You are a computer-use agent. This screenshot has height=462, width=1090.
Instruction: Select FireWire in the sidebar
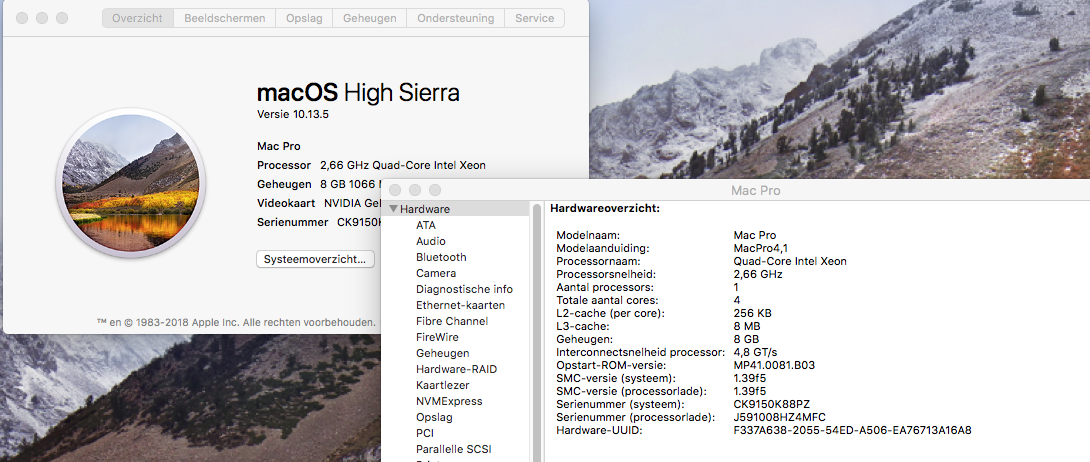(x=437, y=337)
